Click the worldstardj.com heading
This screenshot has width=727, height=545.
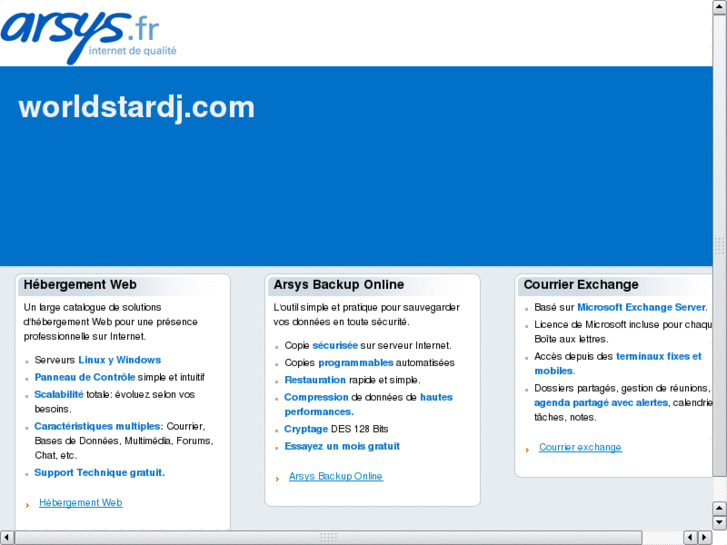[137, 108]
